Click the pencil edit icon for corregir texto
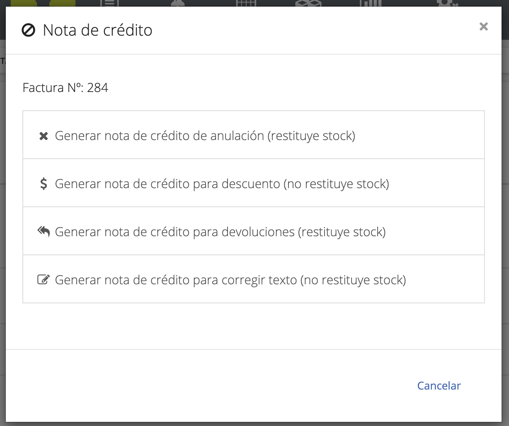The height and width of the screenshot is (426, 509). click(x=43, y=279)
